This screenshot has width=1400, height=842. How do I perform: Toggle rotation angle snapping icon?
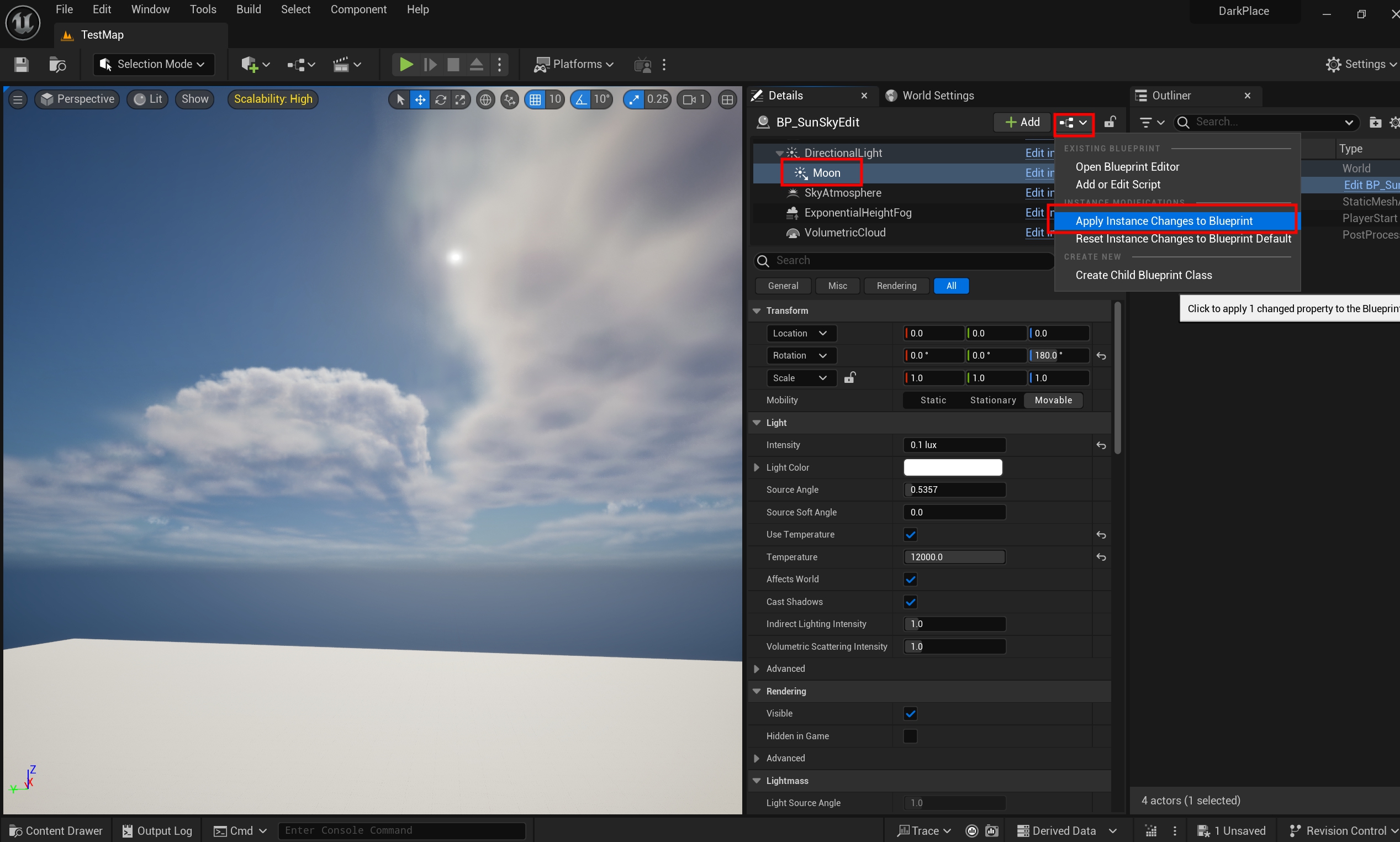point(580,100)
